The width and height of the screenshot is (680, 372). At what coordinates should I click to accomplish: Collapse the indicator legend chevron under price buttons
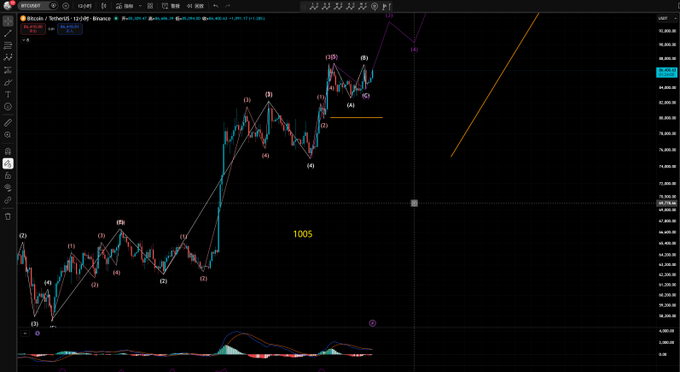tap(25, 40)
